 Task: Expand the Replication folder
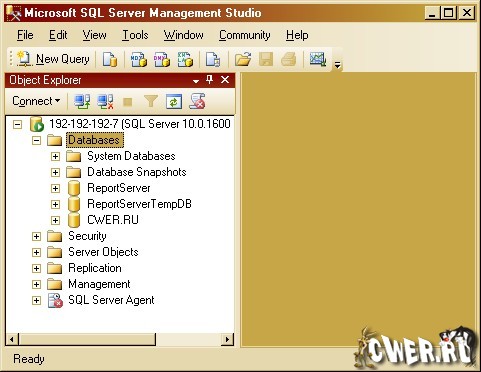(36, 268)
